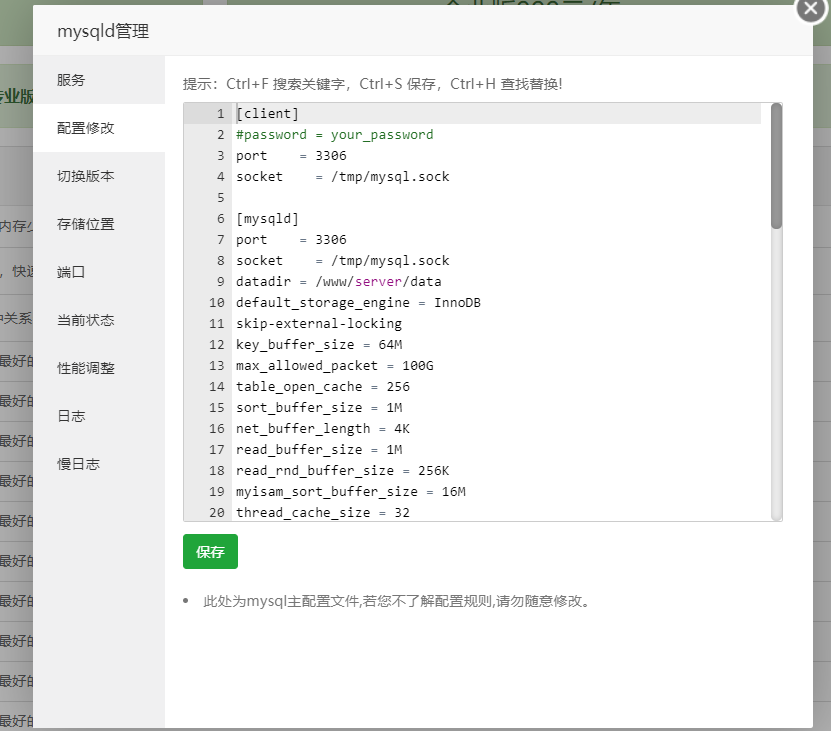Click the read_buffer_size = 1M line
The image size is (831, 731).
319,450
